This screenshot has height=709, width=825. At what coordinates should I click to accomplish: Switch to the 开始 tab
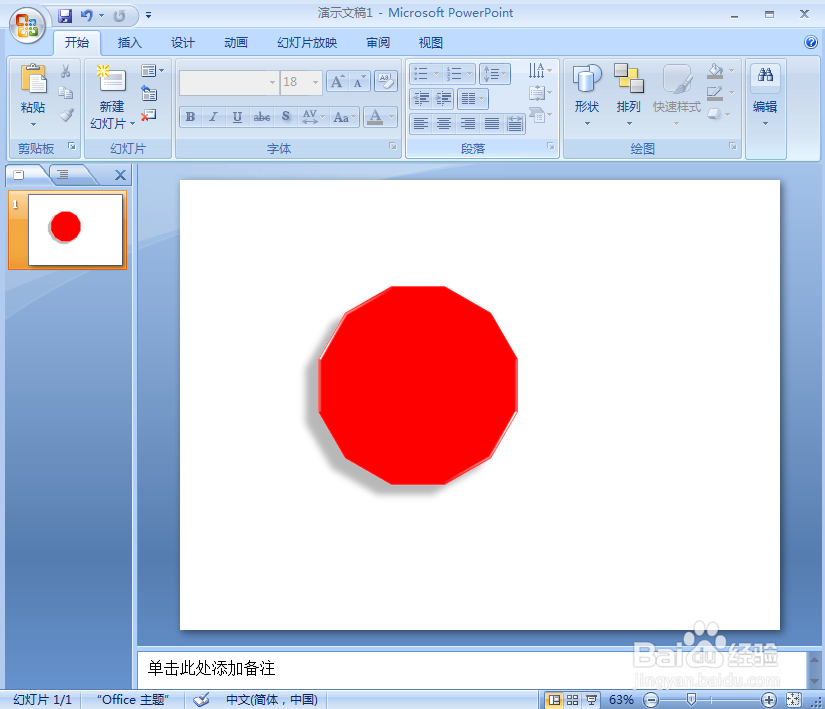77,43
